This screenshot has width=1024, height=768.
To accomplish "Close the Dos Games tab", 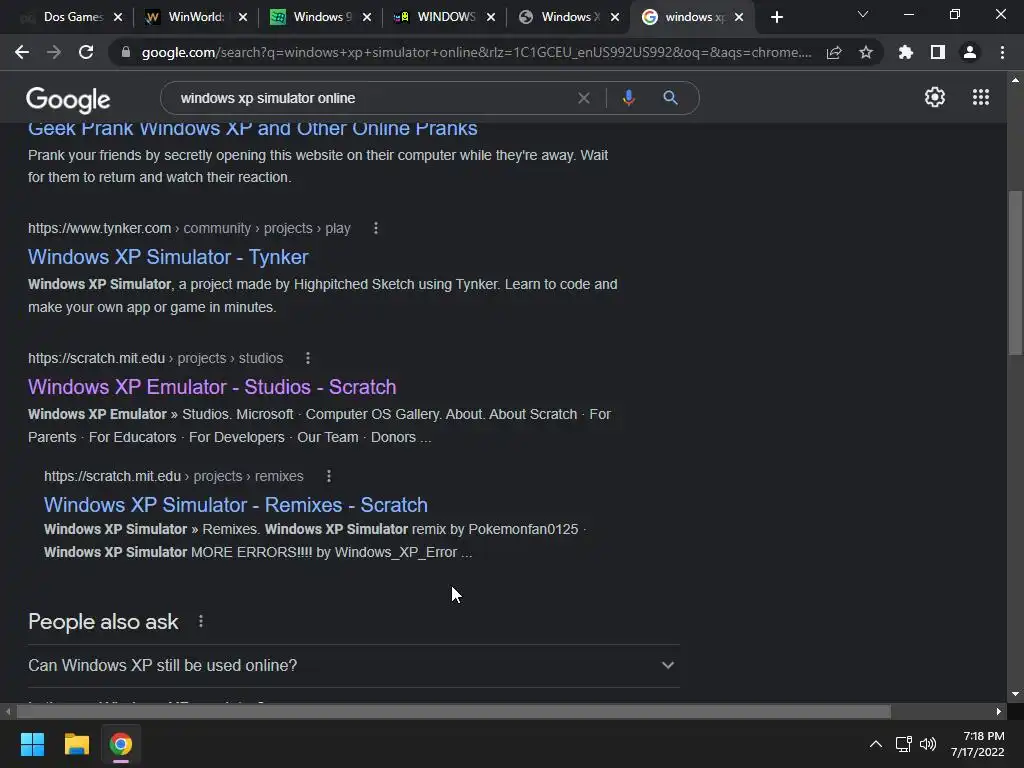I will click(118, 17).
